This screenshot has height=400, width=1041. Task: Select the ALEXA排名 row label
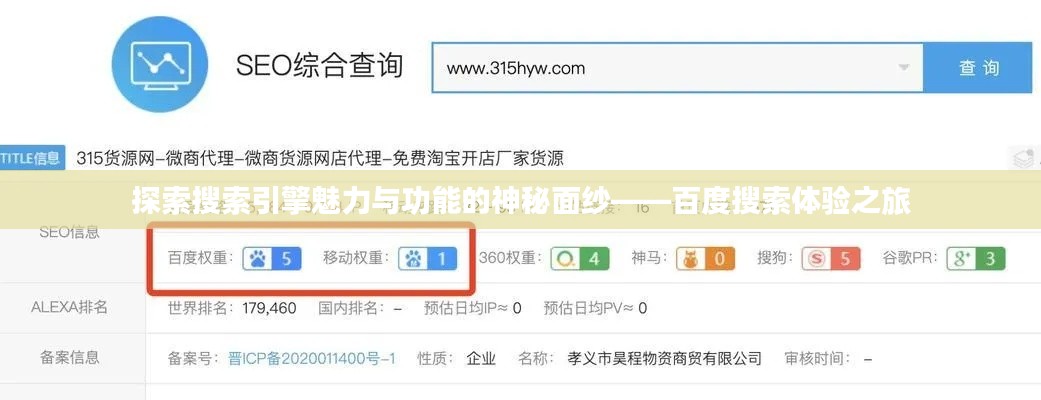tap(69, 307)
